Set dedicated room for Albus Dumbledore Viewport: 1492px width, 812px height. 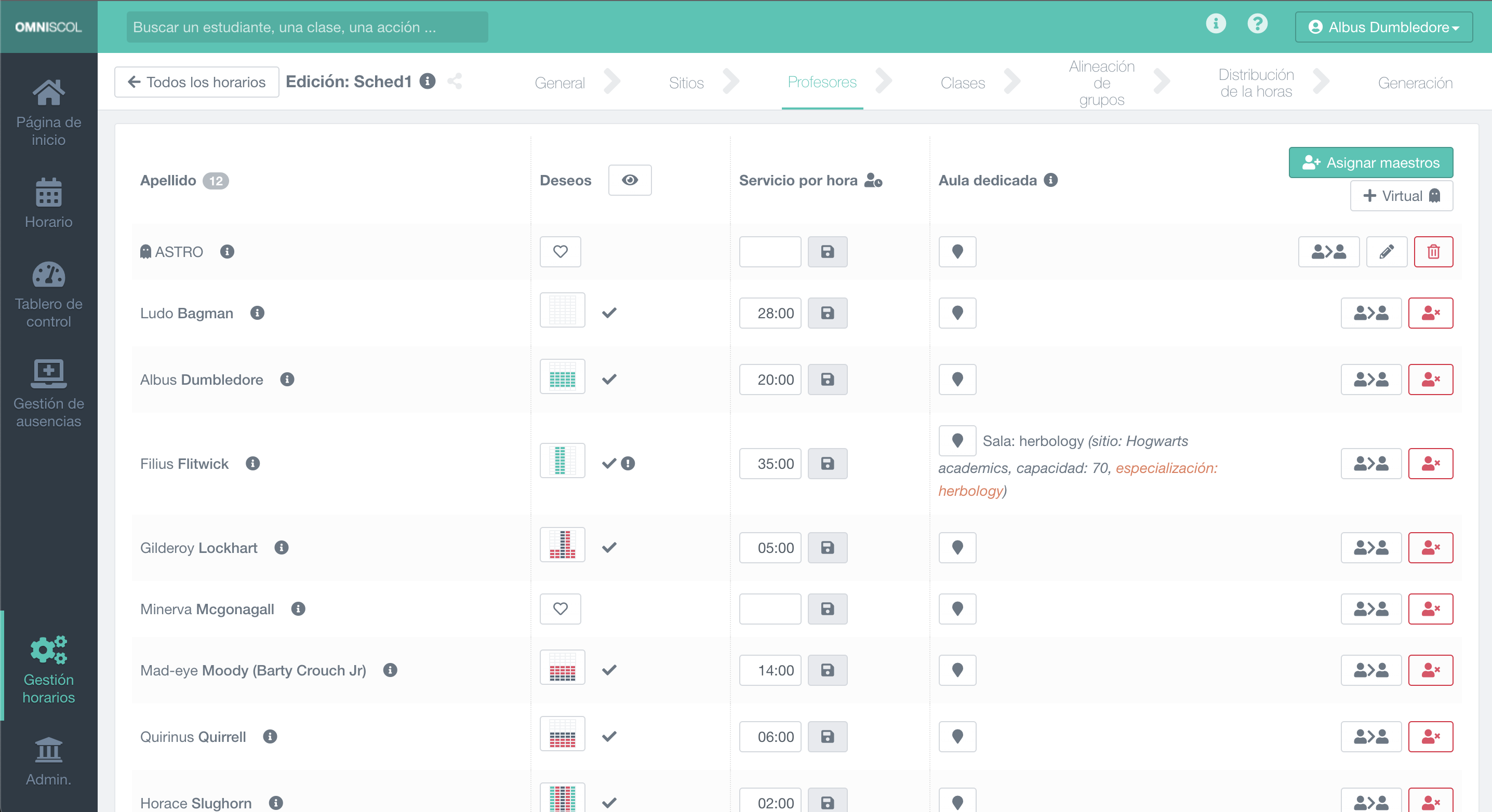(957, 380)
